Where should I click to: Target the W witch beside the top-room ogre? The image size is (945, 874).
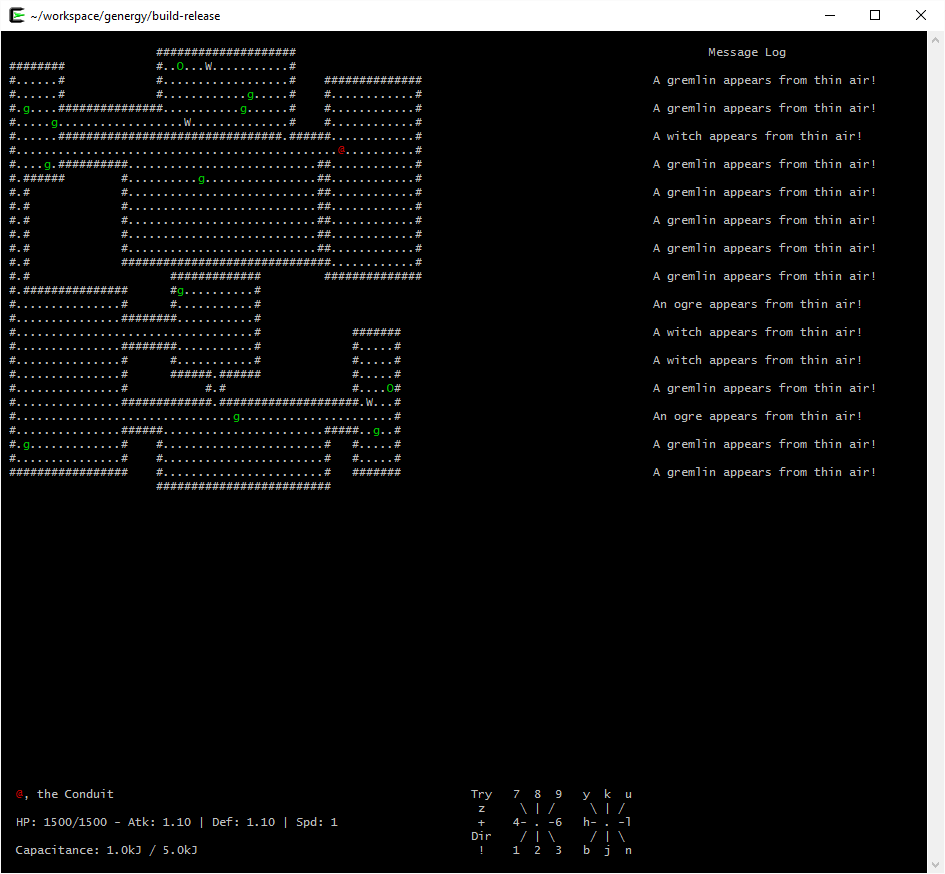[x=208, y=66]
